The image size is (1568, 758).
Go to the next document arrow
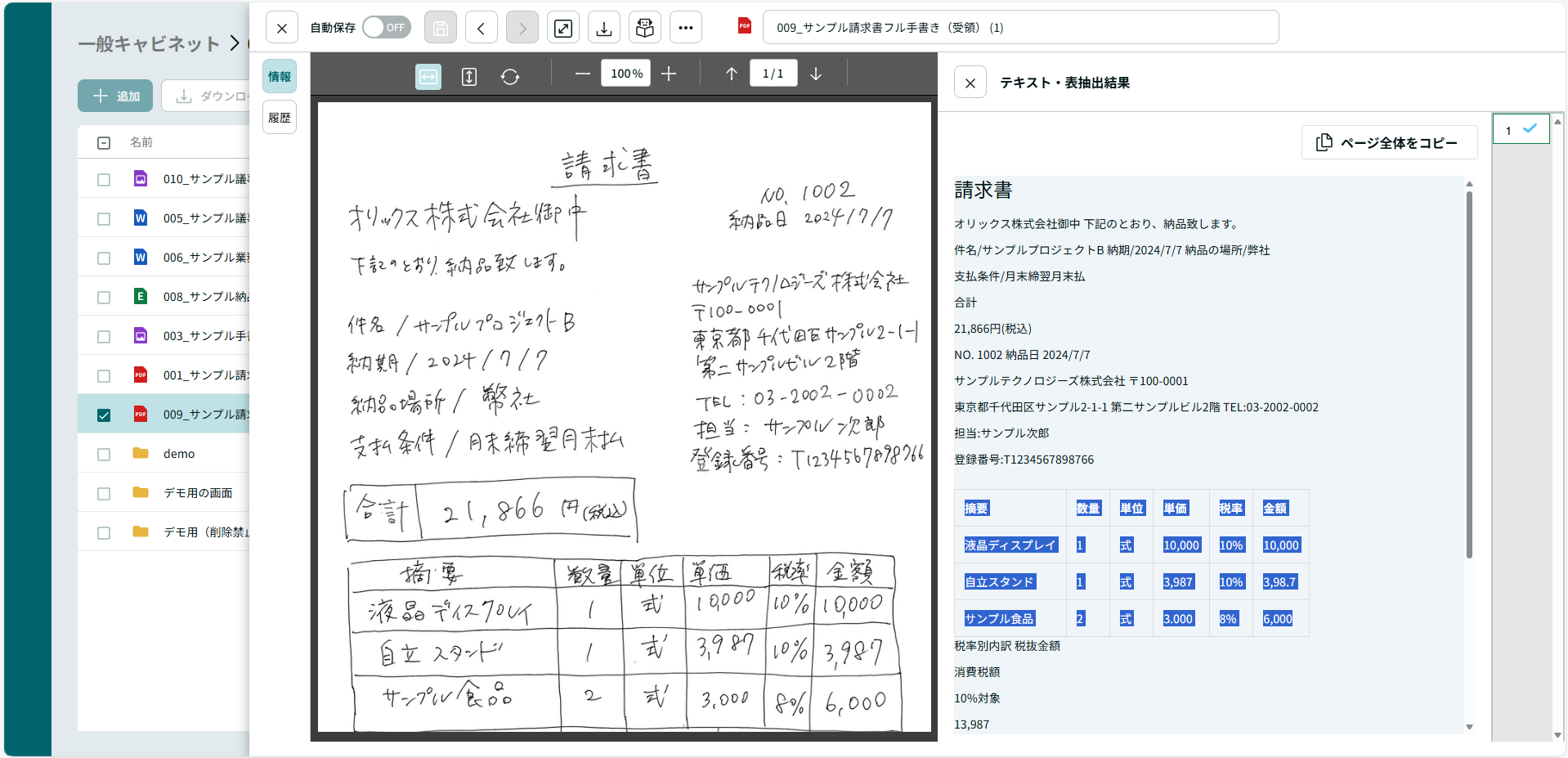tap(522, 28)
